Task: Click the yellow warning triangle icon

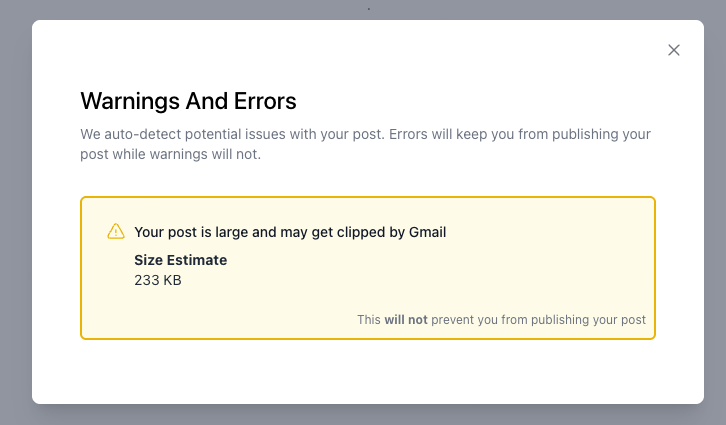Action: (x=116, y=232)
